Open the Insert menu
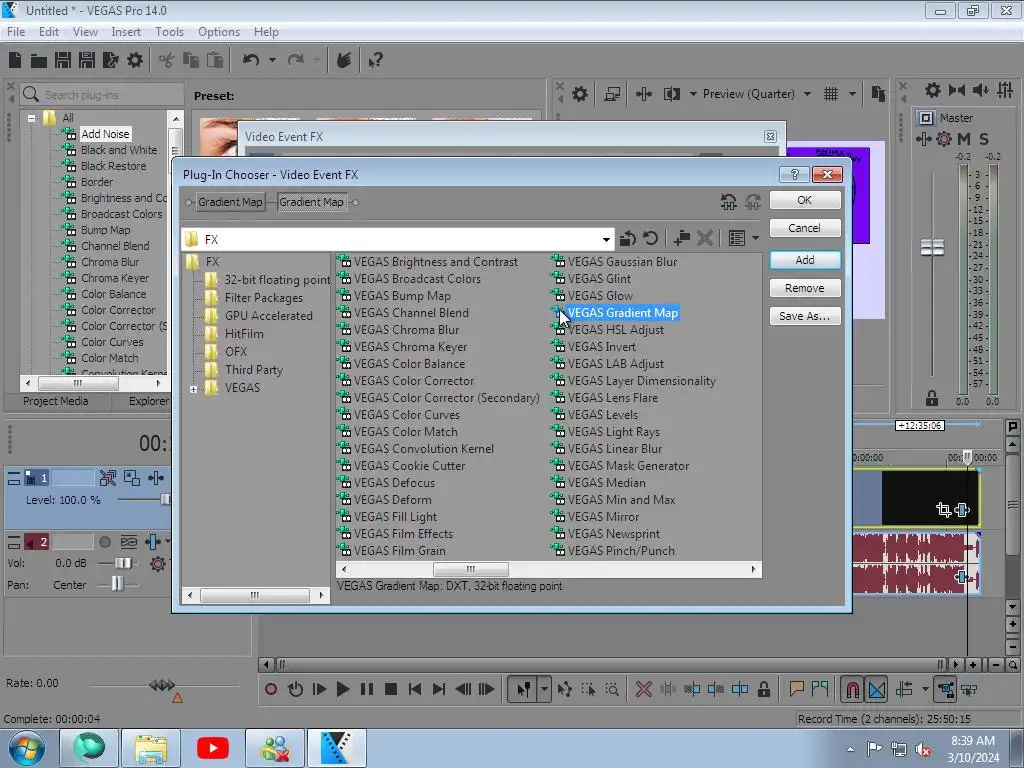1024x768 pixels. click(x=126, y=31)
